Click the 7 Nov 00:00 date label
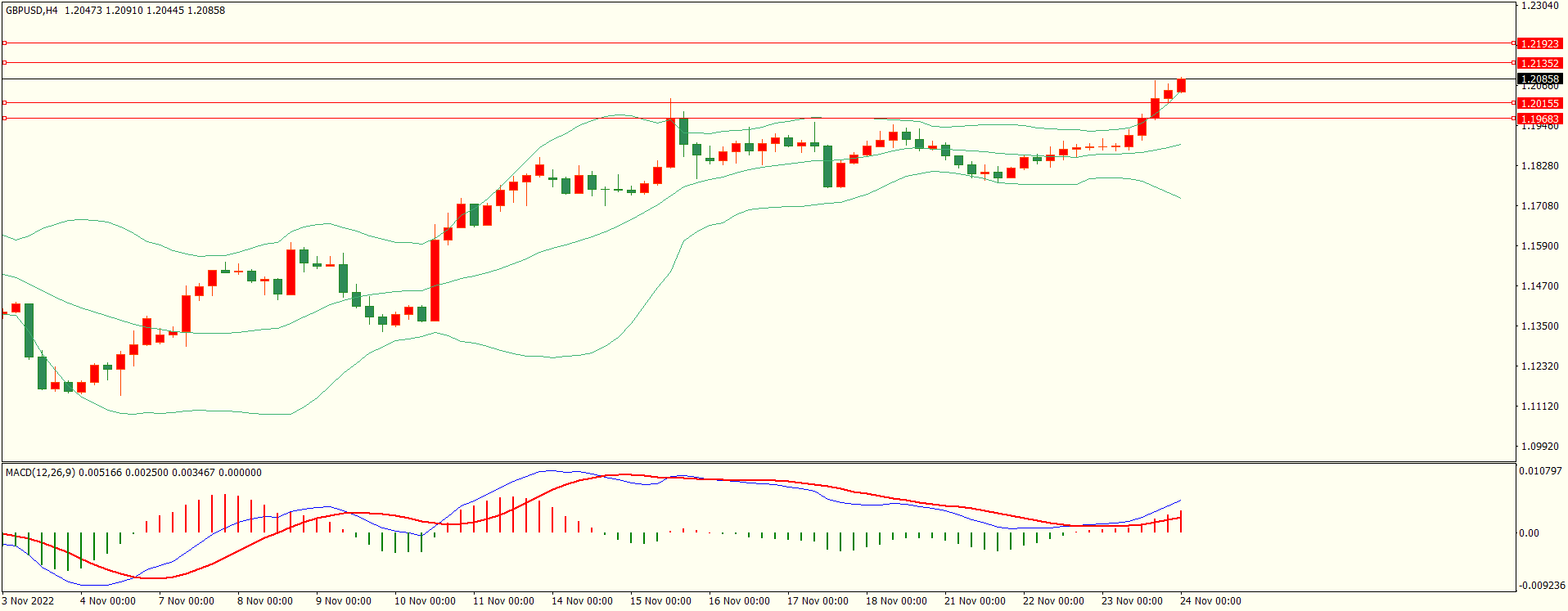This screenshot has height=611, width=1568. click(187, 601)
